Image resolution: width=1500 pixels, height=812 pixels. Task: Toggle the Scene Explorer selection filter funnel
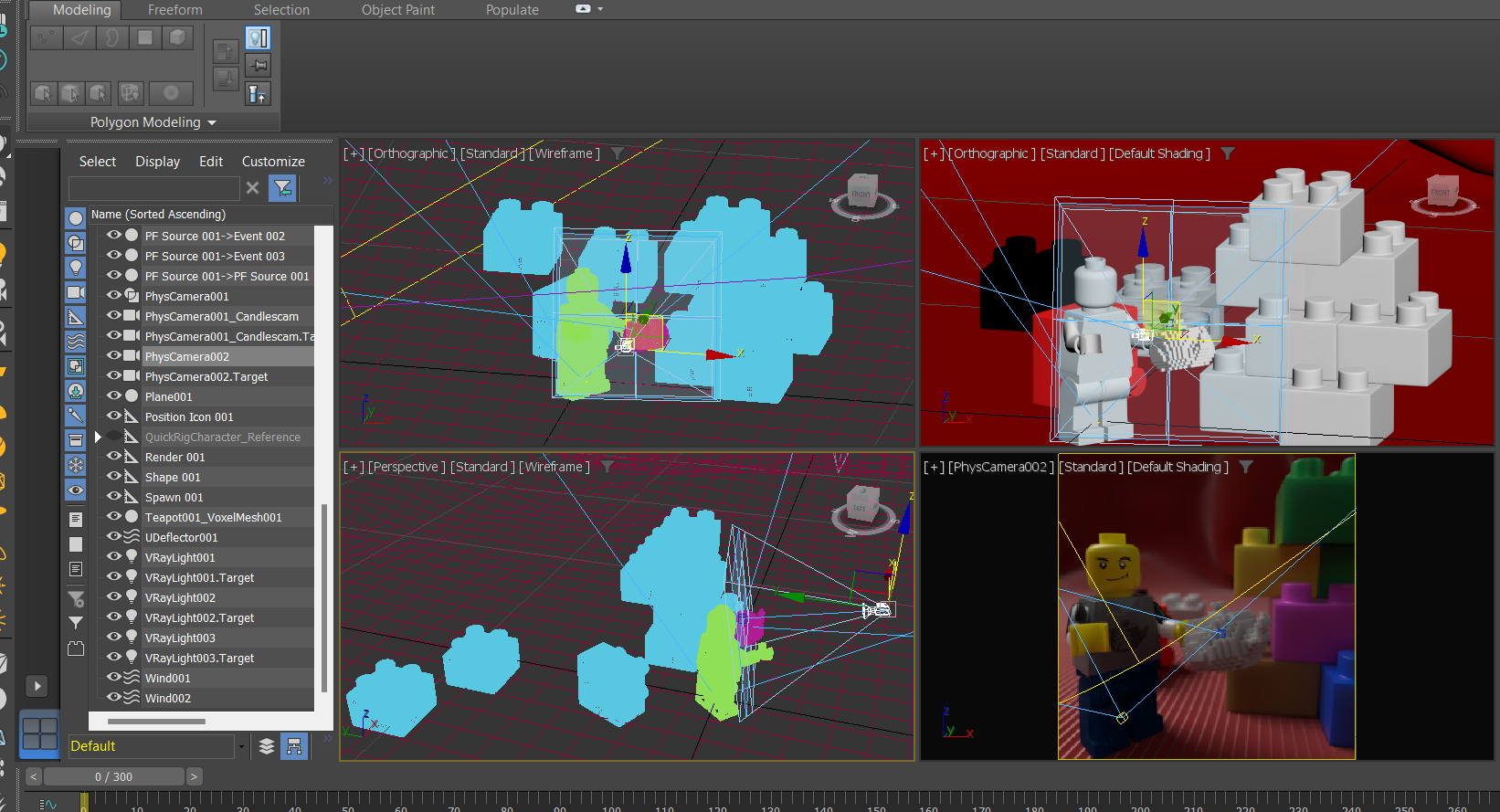coord(283,188)
